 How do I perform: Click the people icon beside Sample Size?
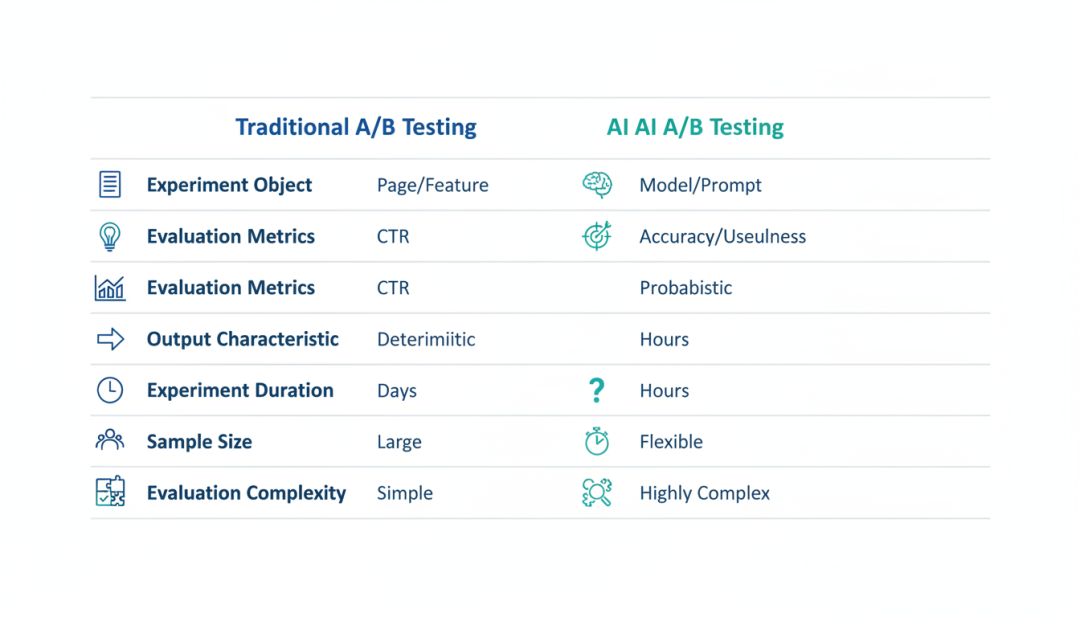(110, 441)
